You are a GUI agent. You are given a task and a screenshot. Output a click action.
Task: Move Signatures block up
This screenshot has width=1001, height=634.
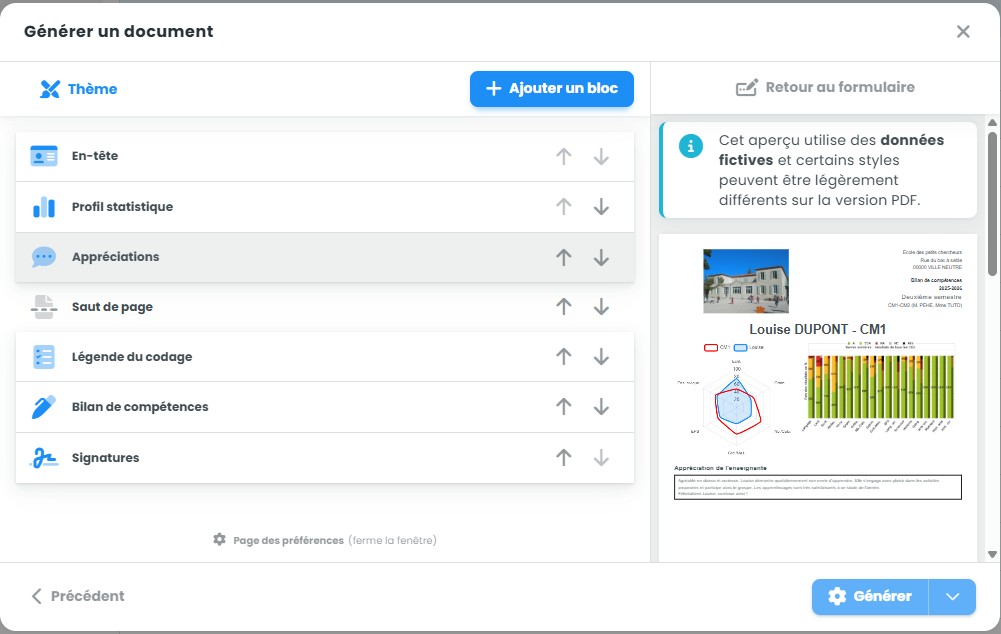[x=564, y=458]
